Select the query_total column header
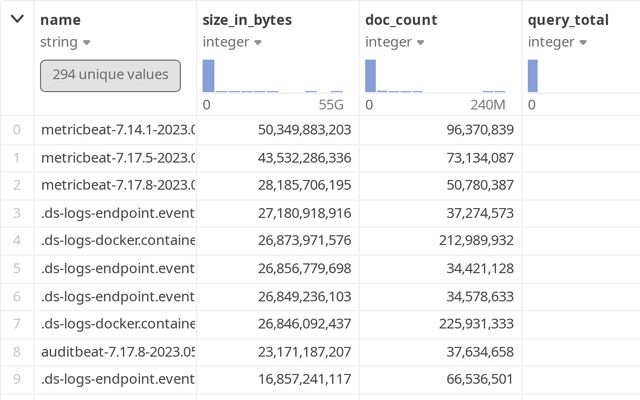 [567, 19]
